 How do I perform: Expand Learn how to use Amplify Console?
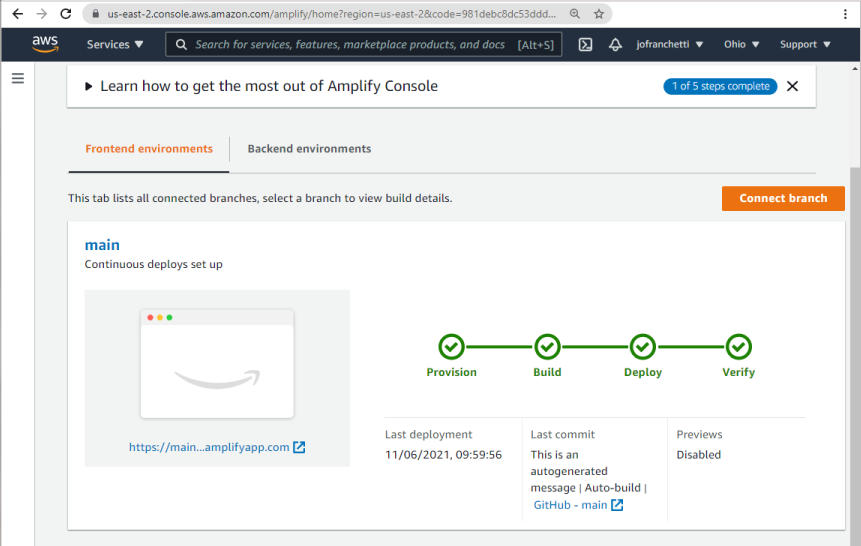(x=268, y=86)
